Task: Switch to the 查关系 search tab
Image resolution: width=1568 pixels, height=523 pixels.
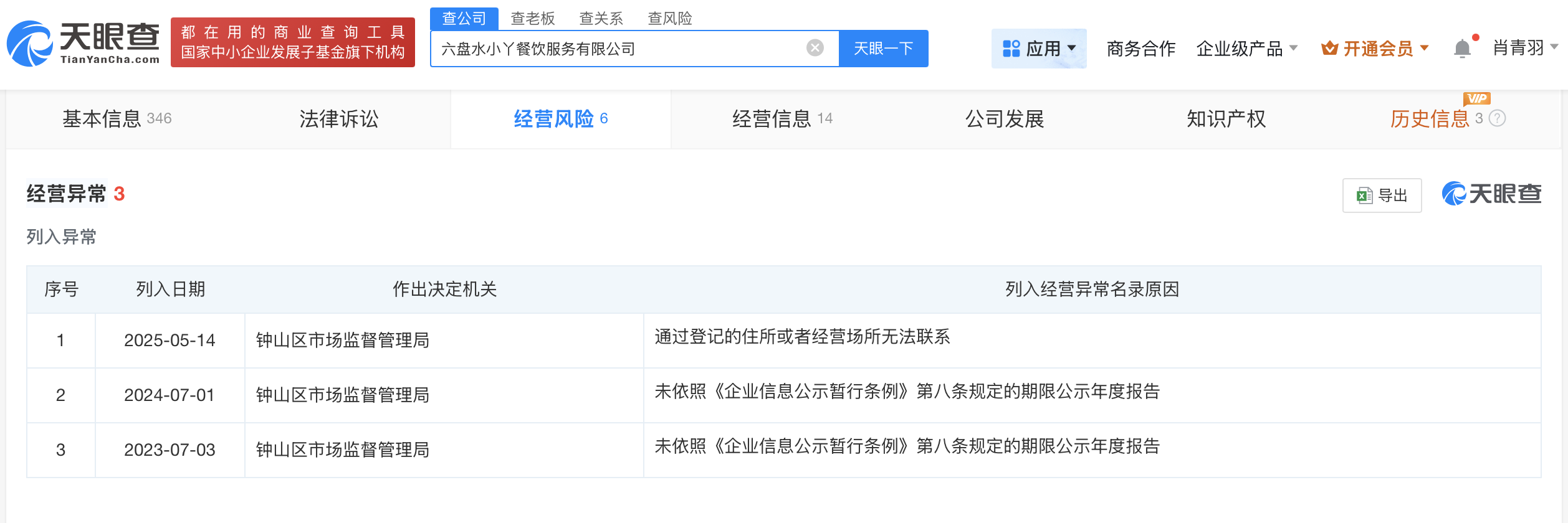Action: point(601,19)
